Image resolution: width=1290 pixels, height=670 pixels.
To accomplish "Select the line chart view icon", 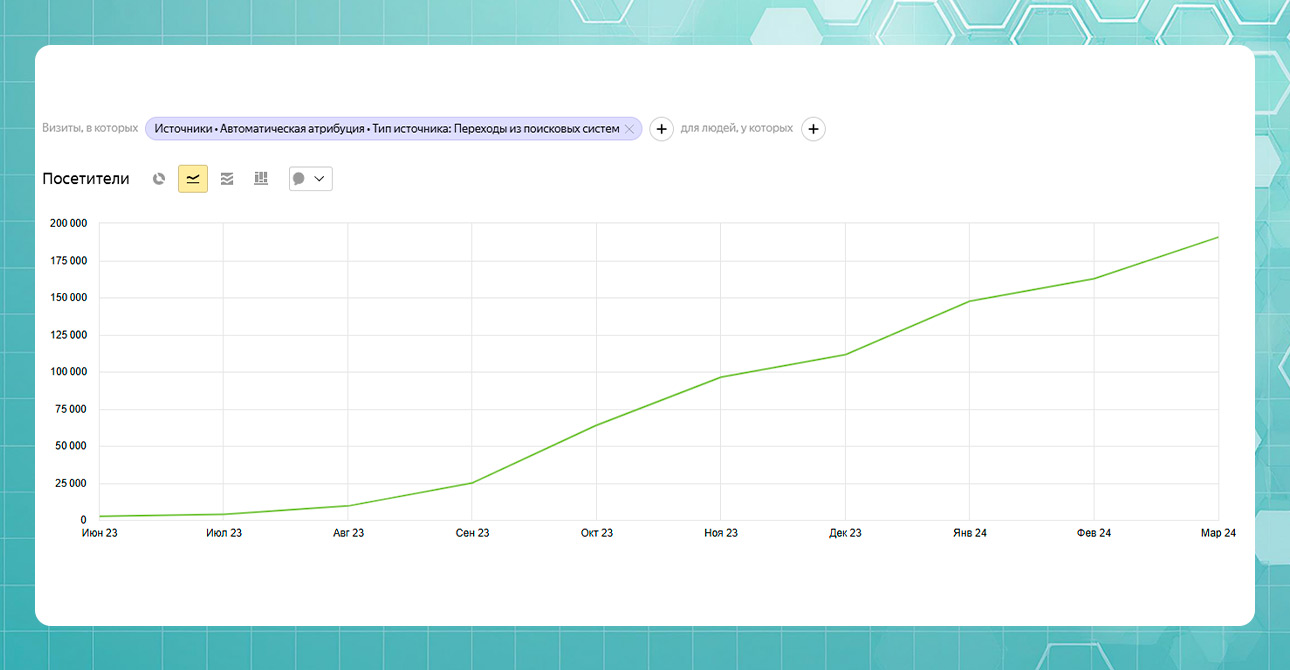I will [x=193, y=179].
